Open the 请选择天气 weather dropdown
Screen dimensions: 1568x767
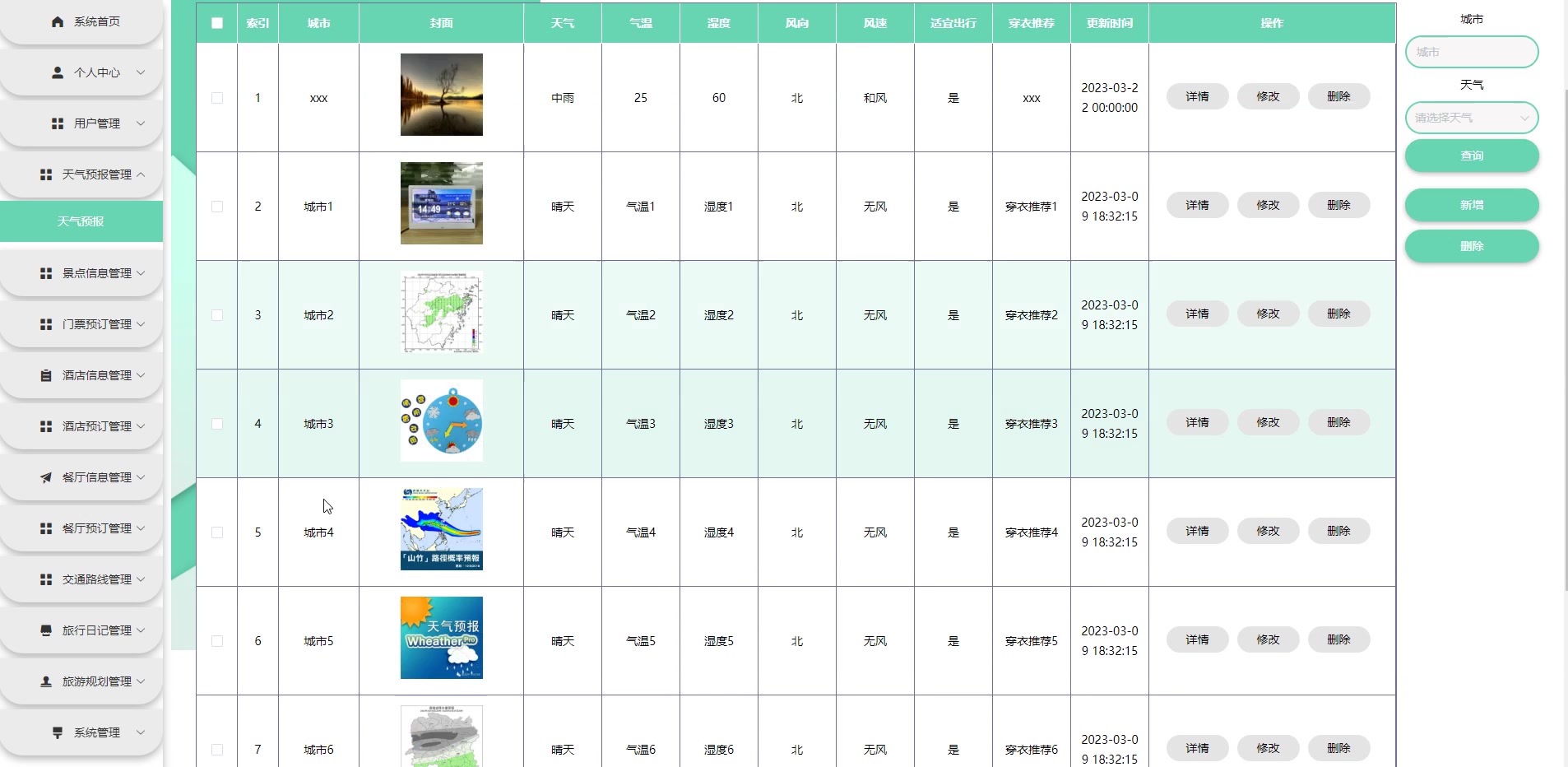[1472, 117]
